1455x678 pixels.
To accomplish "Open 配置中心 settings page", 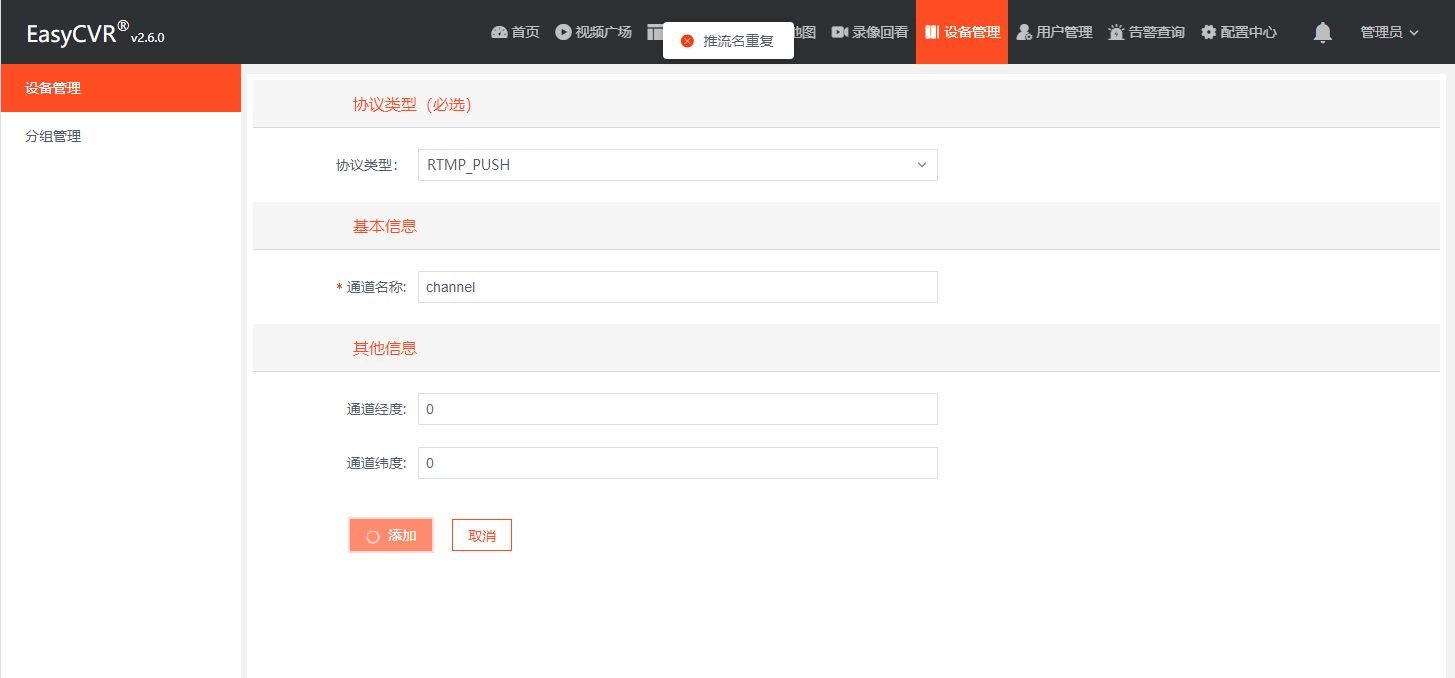I will coord(1239,32).
